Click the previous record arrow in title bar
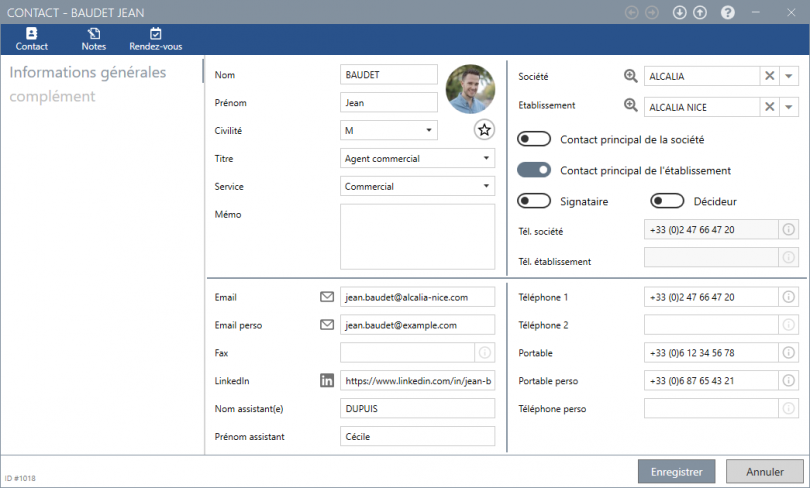Viewport: 810px width, 488px height. click(631, 12)
